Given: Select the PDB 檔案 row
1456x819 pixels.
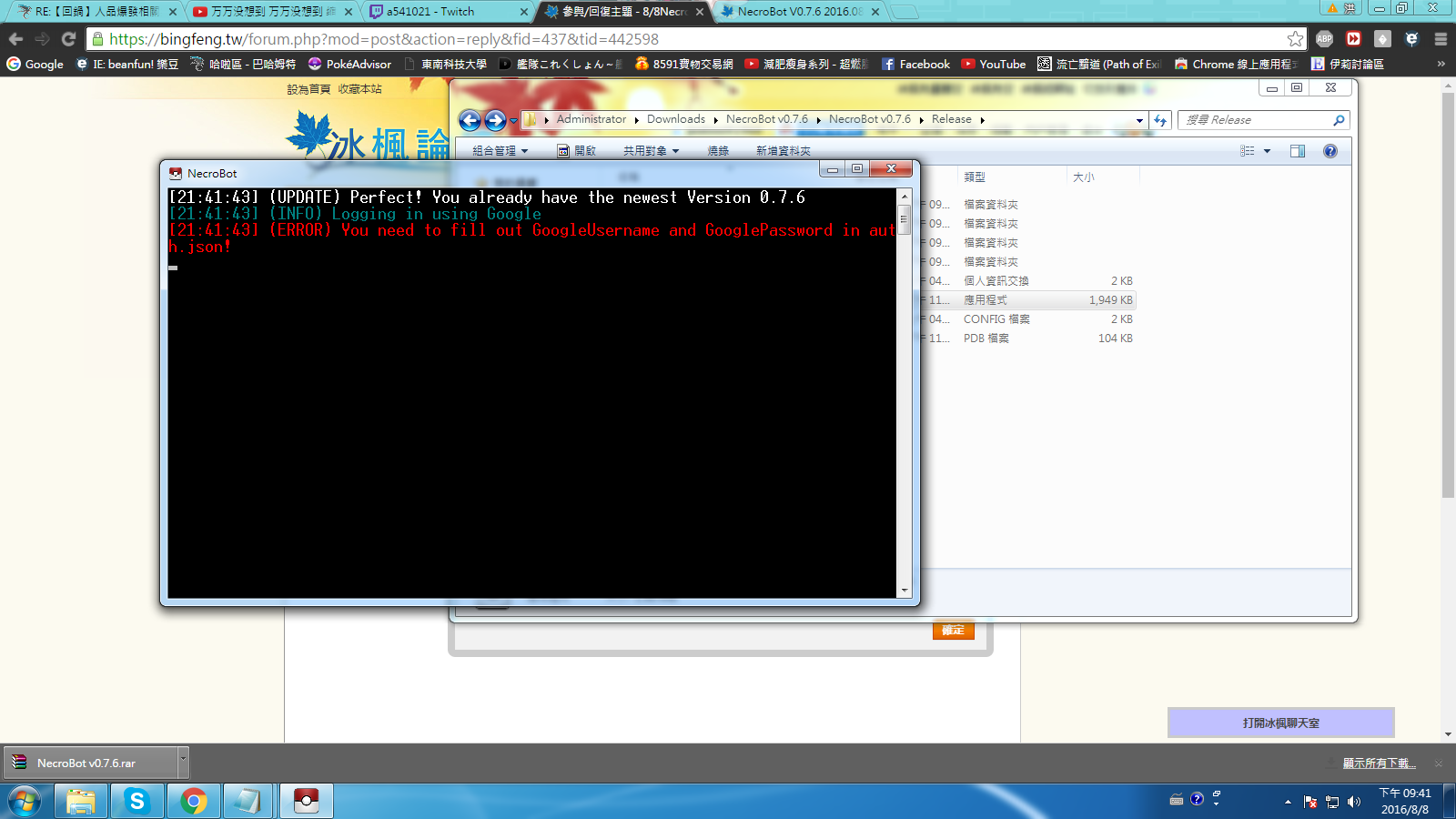Looking at the screenshot, I should 1026,339.
